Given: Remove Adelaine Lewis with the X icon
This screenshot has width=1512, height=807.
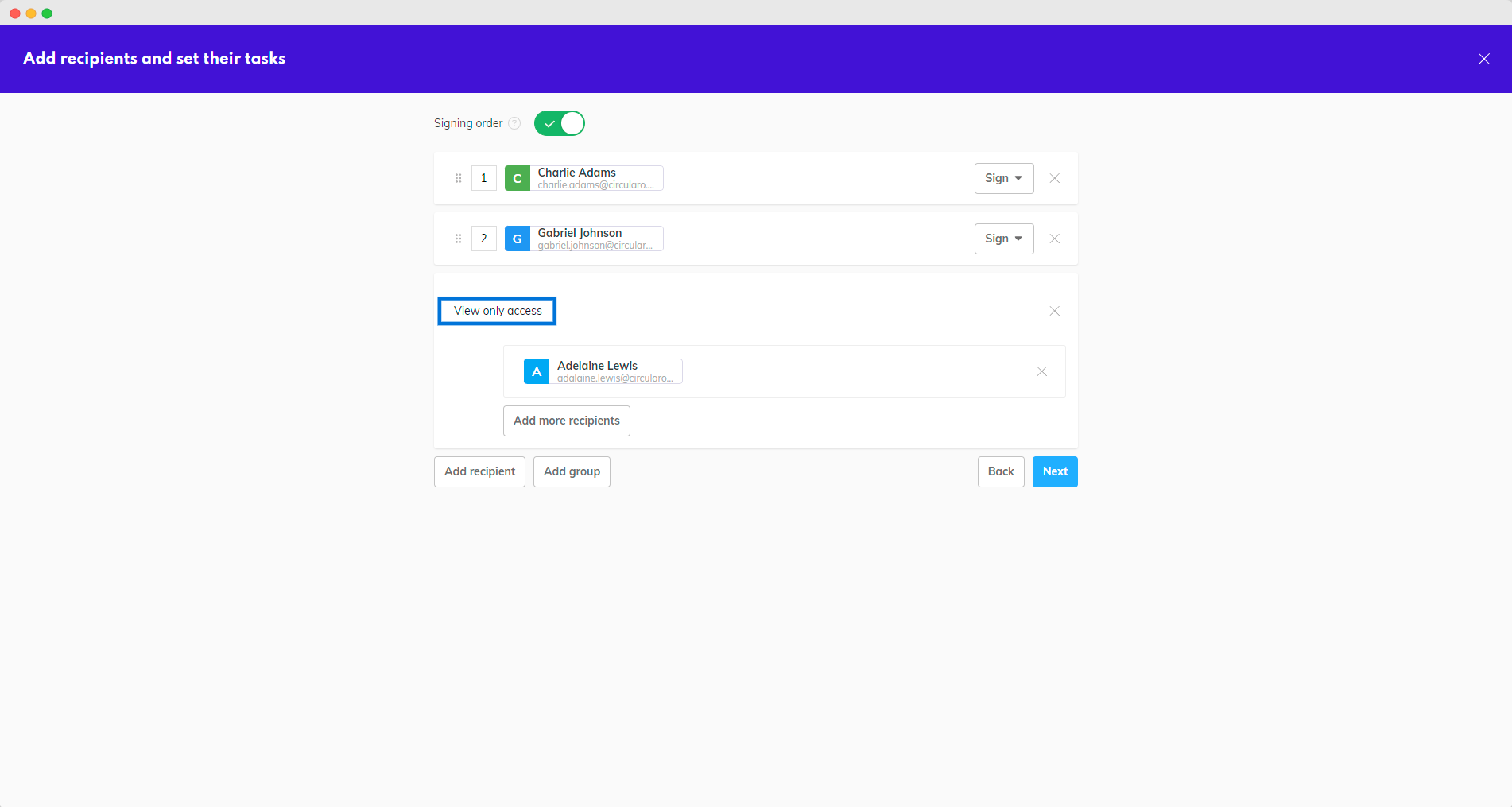Looking at the screenshot, I should 1041,371.
